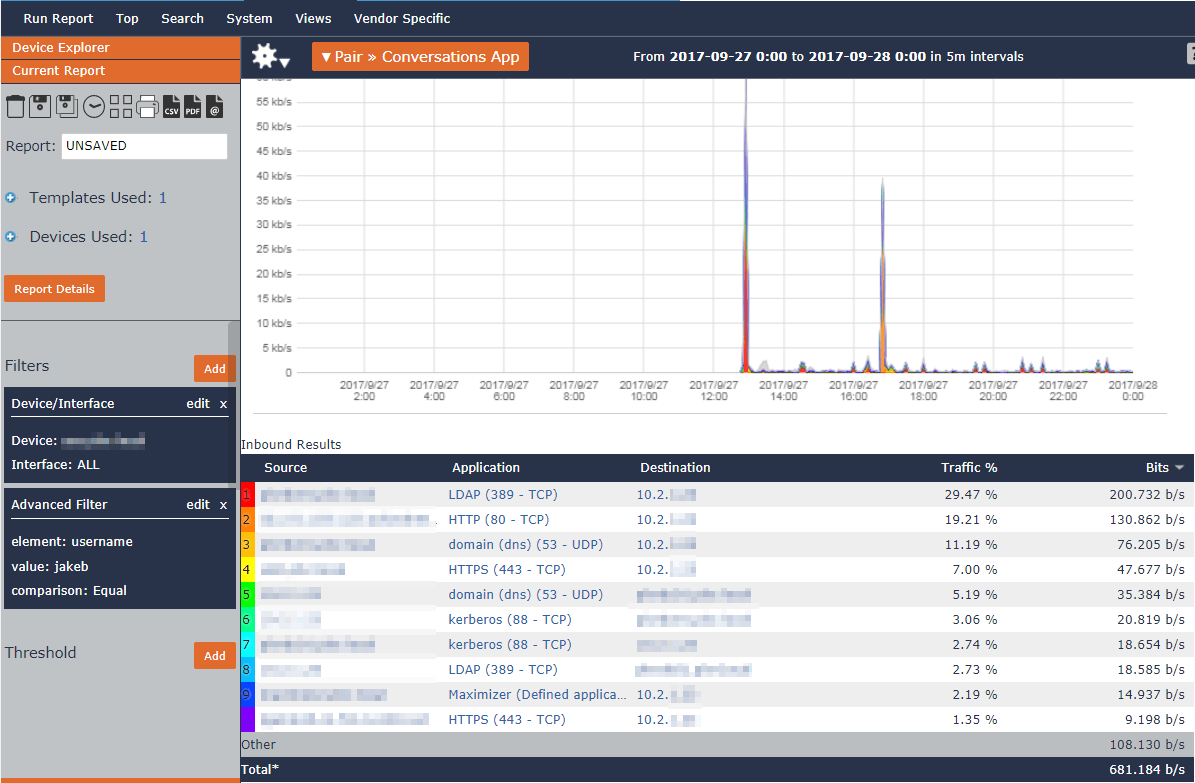Email the report using the @ icon
Image resolution: width=1195 pixels, height=783 pixels.
214,106
